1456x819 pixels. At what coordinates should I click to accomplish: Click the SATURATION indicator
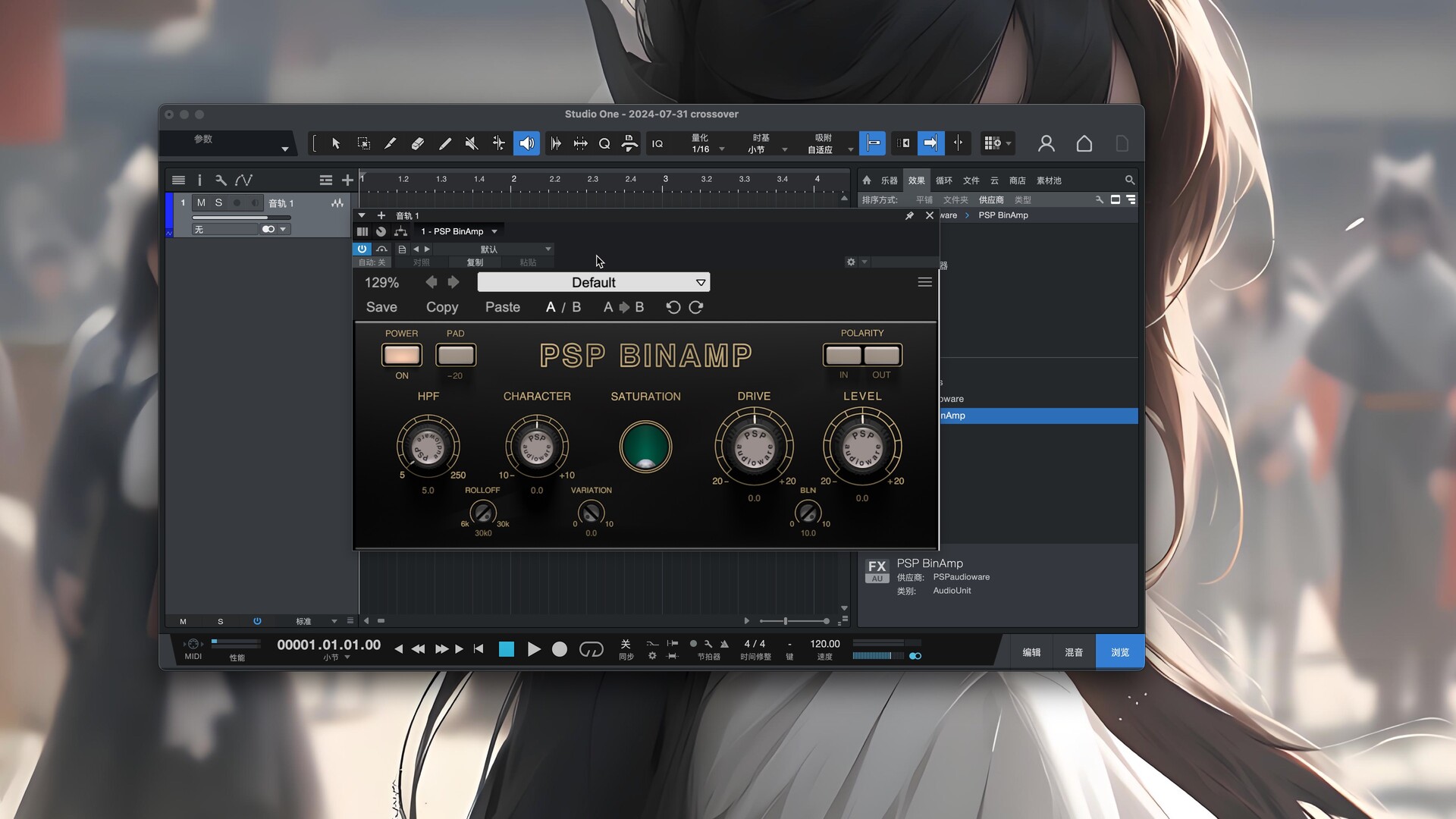coord(645,447)
